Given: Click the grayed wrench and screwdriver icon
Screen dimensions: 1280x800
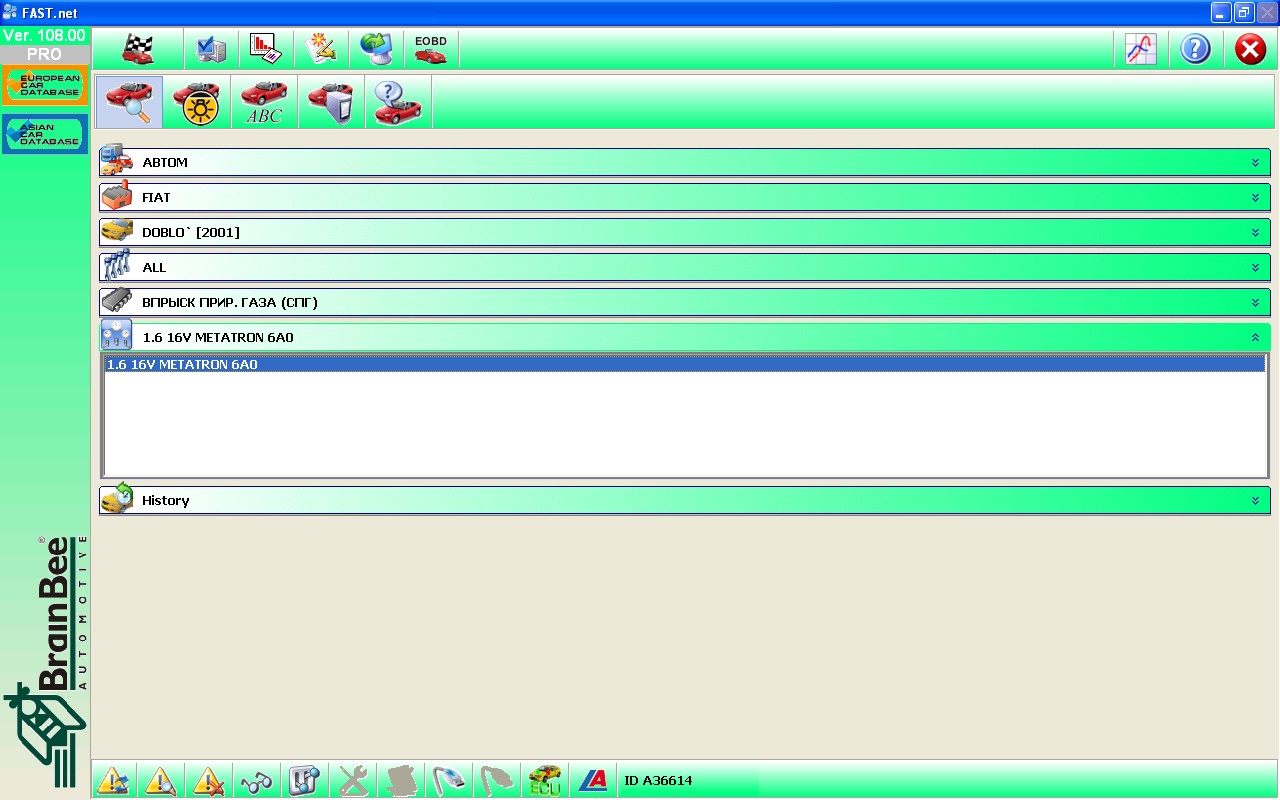Looking at the screenshot, I should tap(352, 780).
